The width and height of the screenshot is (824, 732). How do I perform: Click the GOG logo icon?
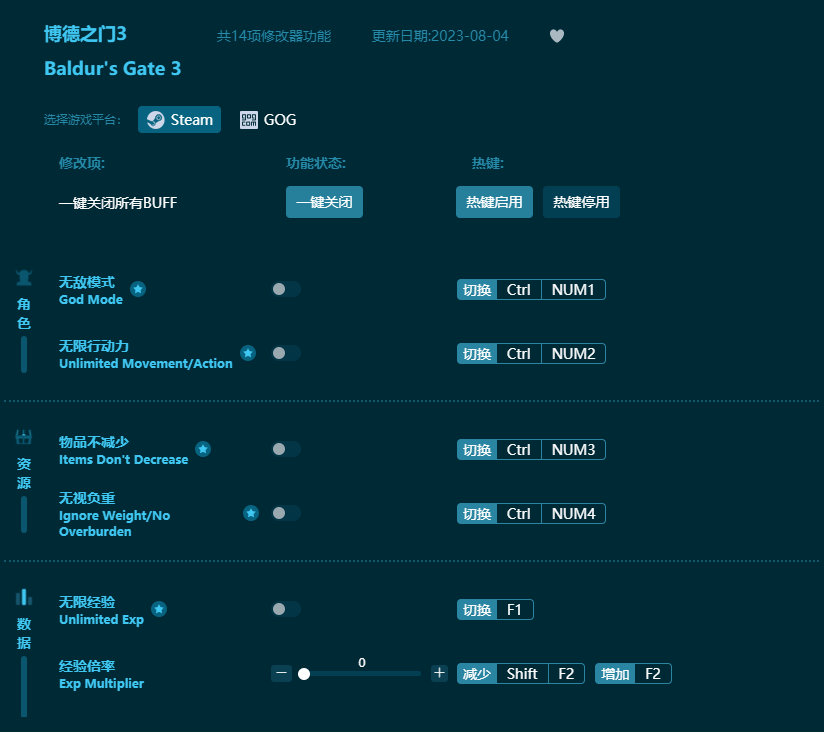point(247,119)
